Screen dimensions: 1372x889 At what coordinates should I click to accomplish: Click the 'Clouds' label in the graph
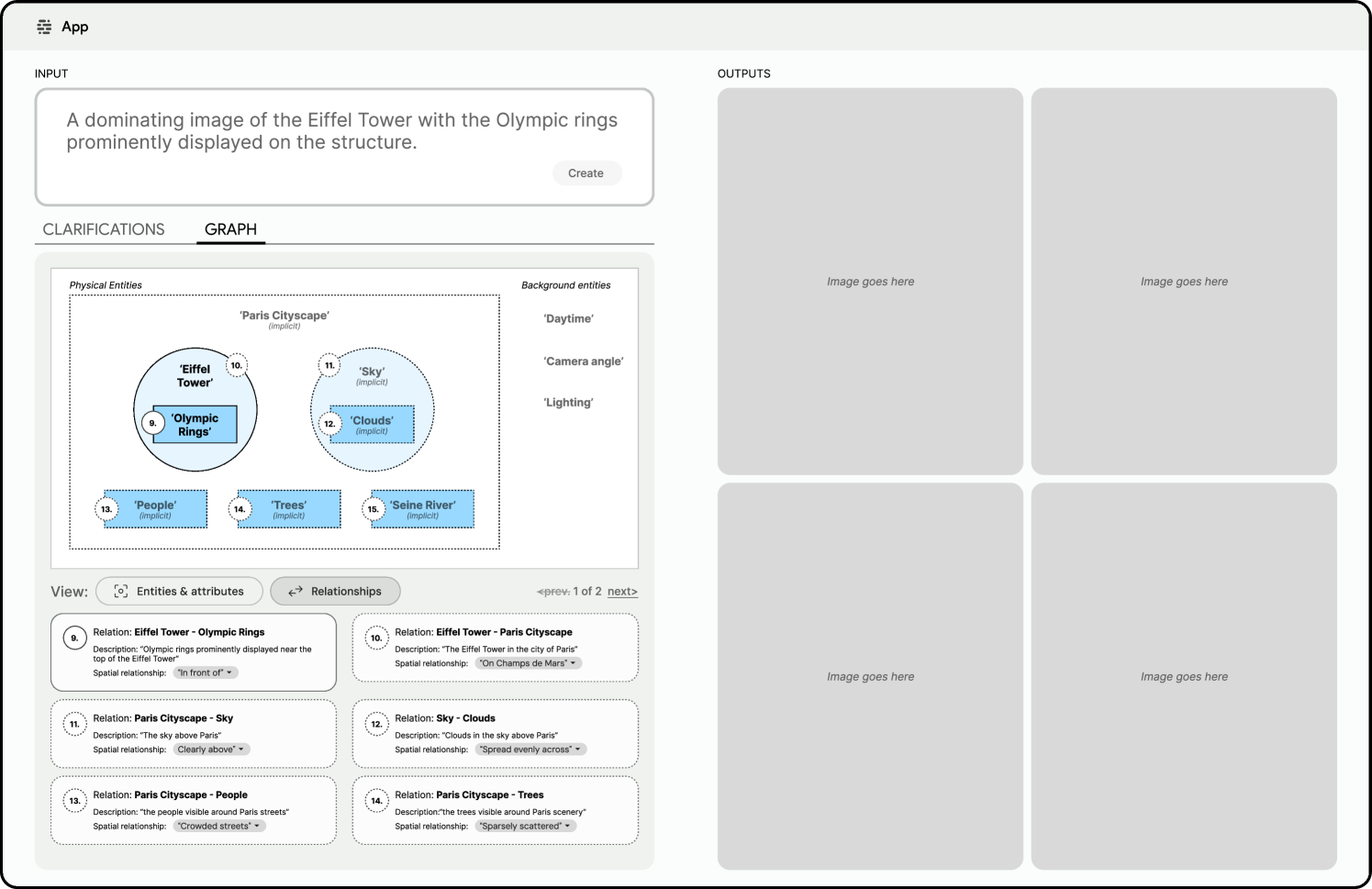point(372,420)
